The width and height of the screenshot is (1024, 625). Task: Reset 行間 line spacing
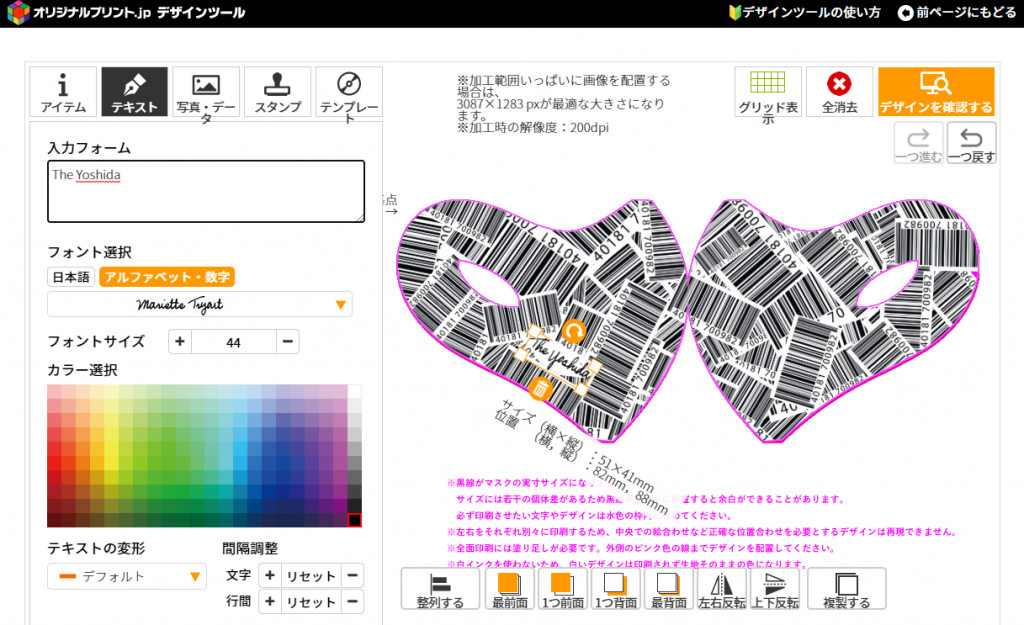pyautogui.click(x=311, y=602)
